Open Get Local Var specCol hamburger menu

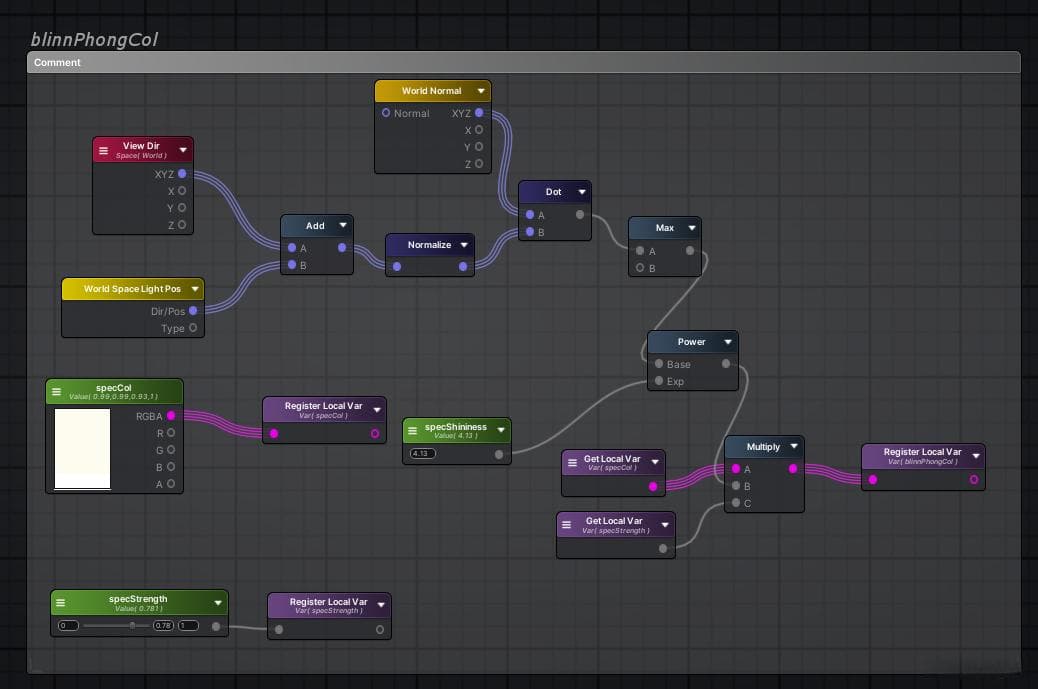(572, 463)
